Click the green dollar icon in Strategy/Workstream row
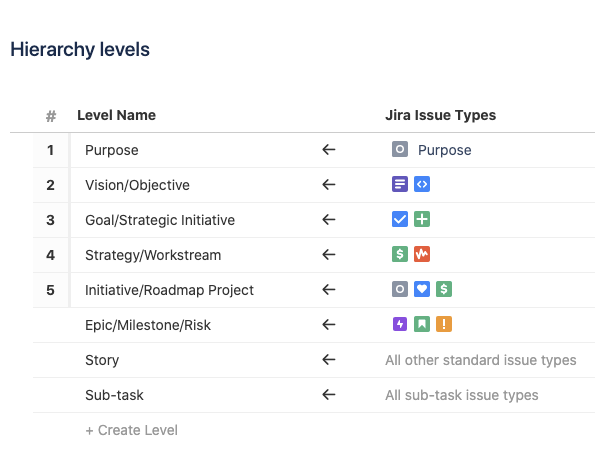 tap(400, 255)
